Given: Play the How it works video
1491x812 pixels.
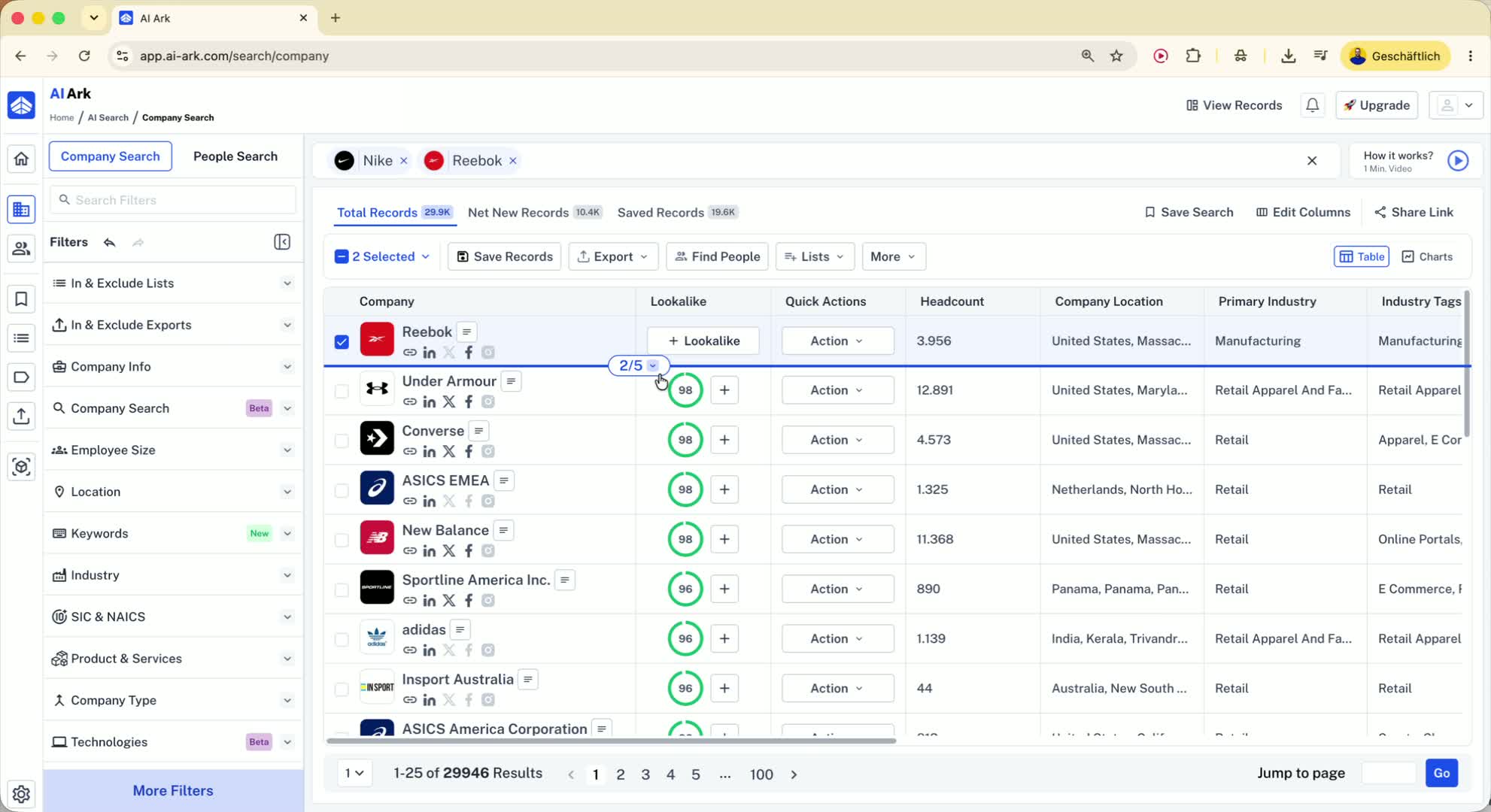Looking at the screenshot, I should tap(1458, 161).
